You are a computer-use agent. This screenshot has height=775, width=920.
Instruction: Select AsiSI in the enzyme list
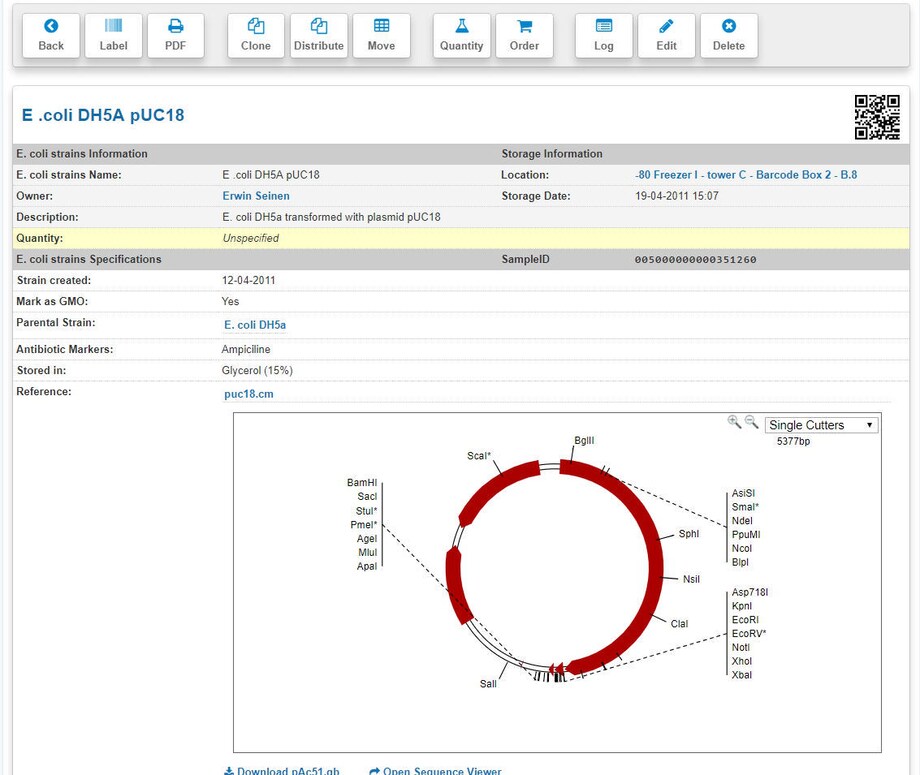(743, 493)
